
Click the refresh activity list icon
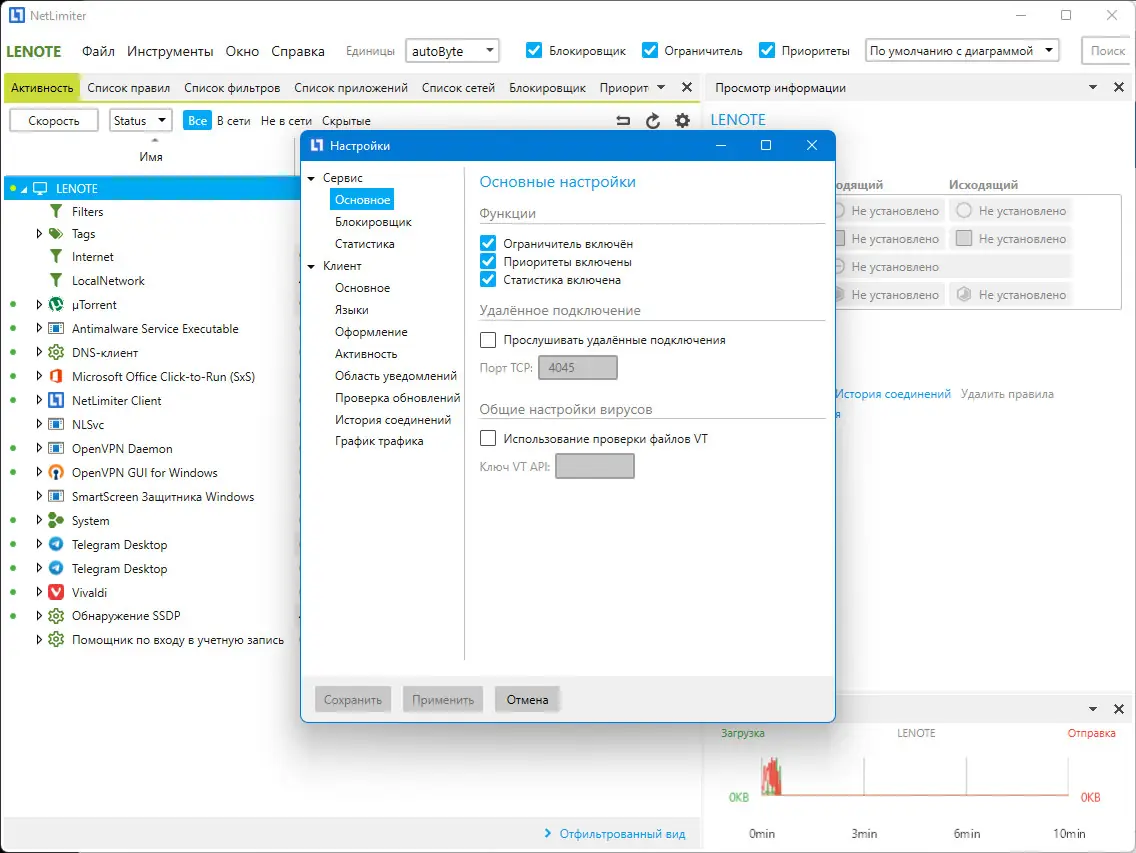coord(653,121)
